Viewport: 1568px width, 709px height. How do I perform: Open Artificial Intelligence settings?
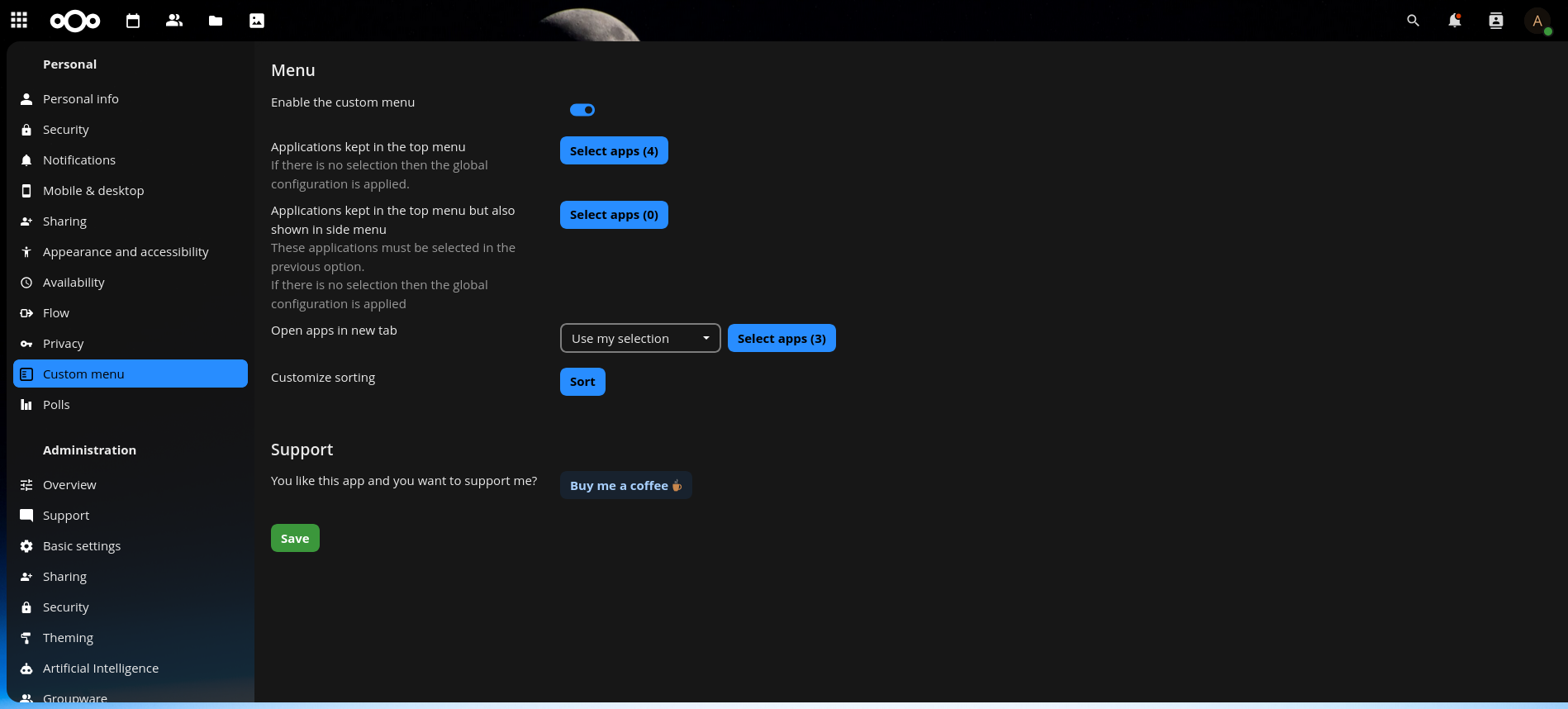coord(131,669)
